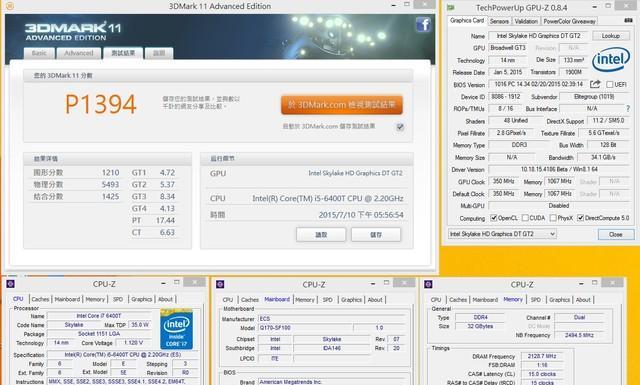The image size is (640, 385).
Task: Click the GPU-Z Name field
Action: pos(538,36)
